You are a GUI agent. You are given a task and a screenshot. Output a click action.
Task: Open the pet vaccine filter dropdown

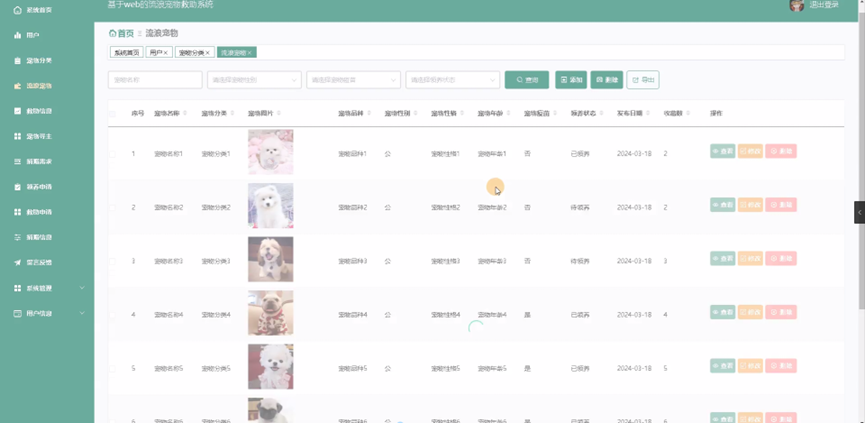(x=354, y=79)
